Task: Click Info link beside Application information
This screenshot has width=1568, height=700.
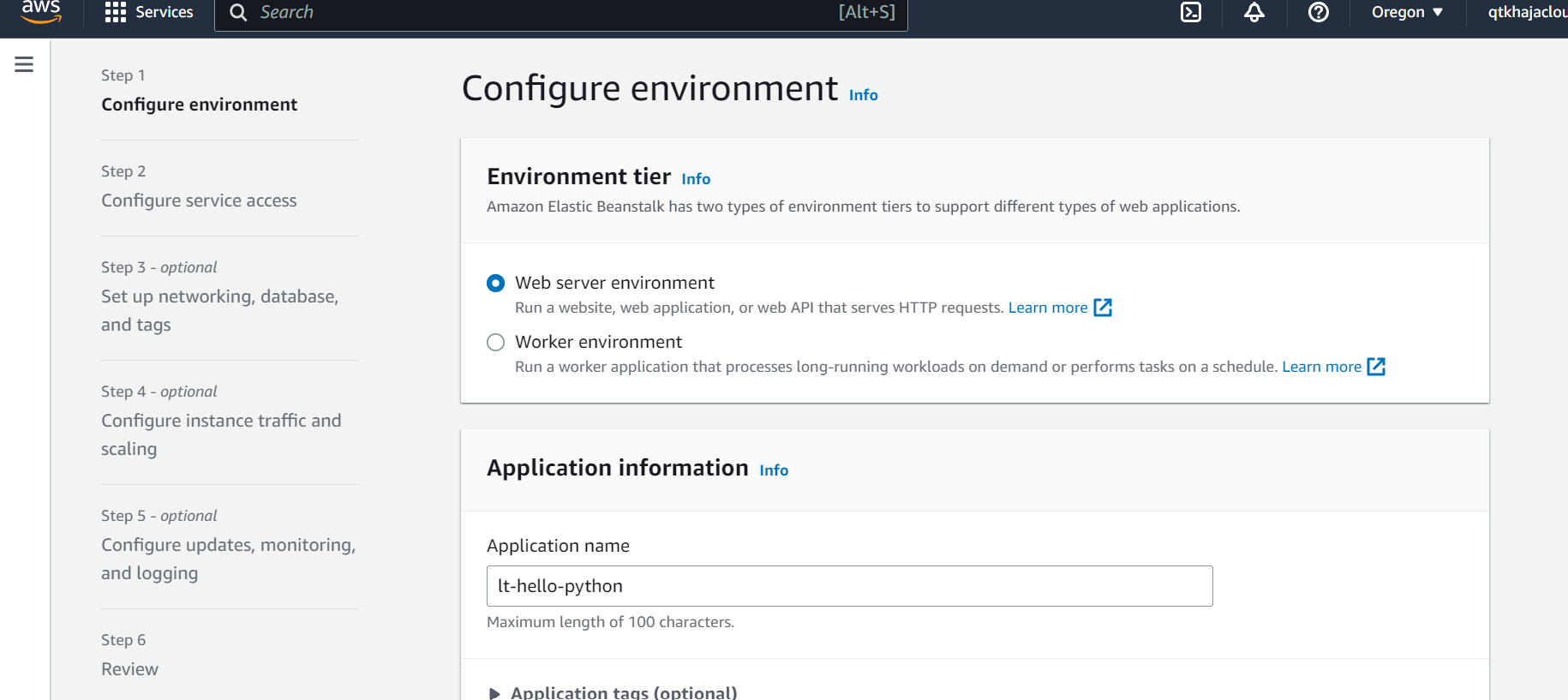Action: pos(774,470)
